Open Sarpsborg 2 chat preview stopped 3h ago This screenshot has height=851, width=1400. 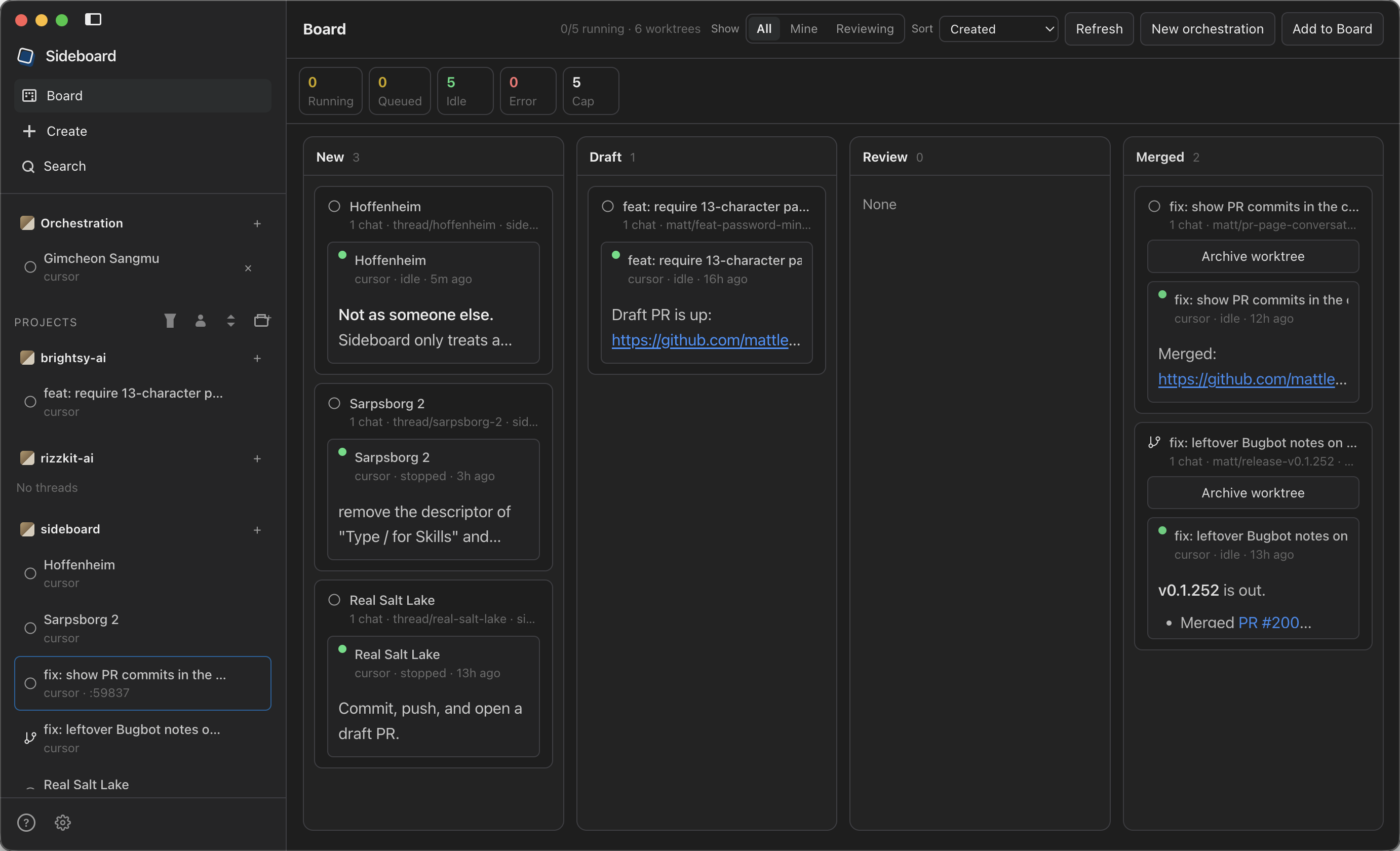tap(434, 499)
